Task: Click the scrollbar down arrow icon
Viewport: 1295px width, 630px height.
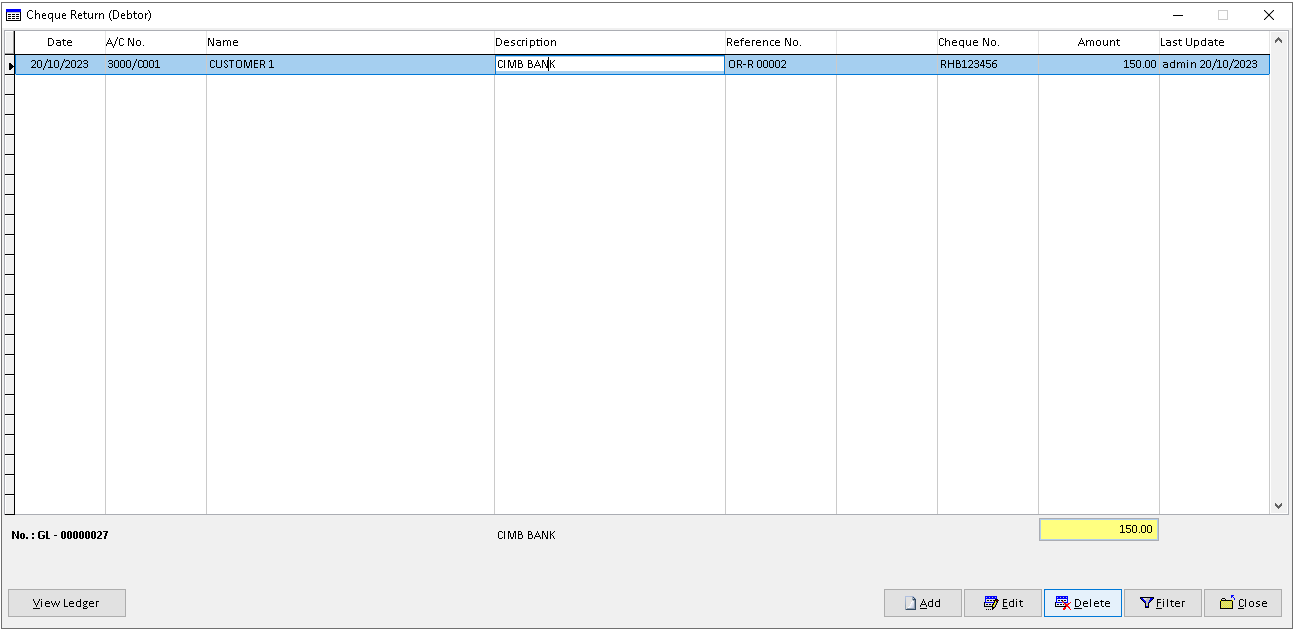Action: 1280,505
